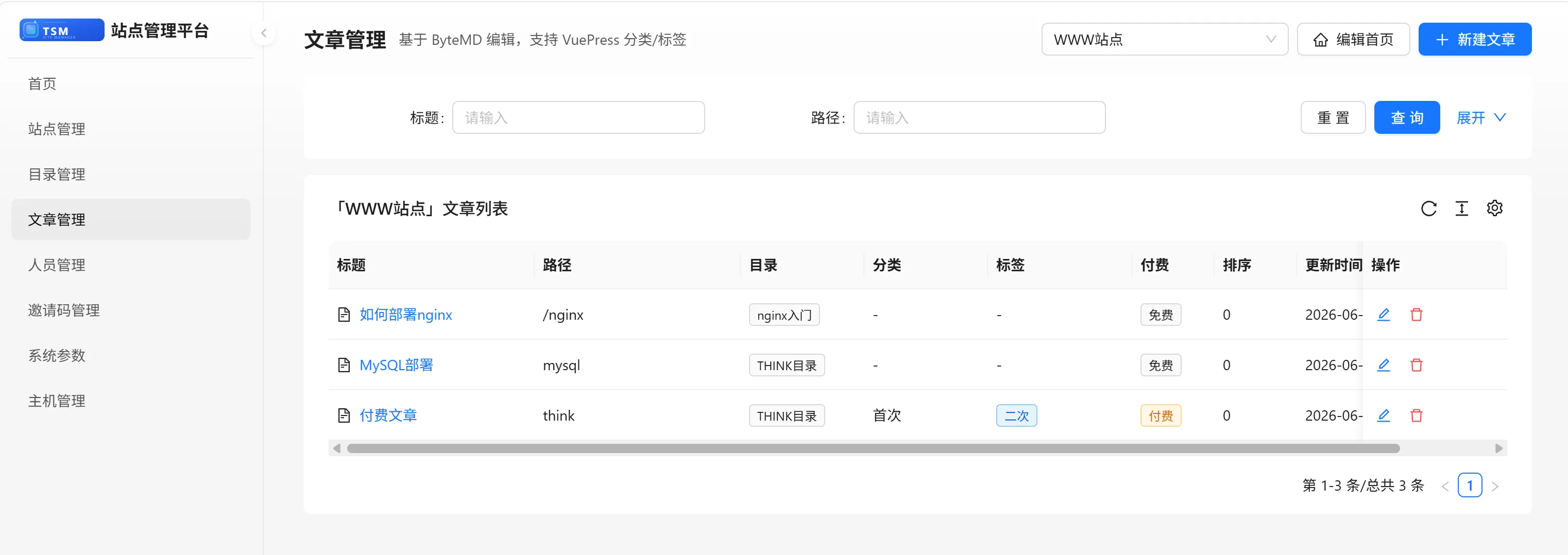Edit the 如何部署nginx article
This screenshot has width=1568, height=555.
(x=1384, y=315)
